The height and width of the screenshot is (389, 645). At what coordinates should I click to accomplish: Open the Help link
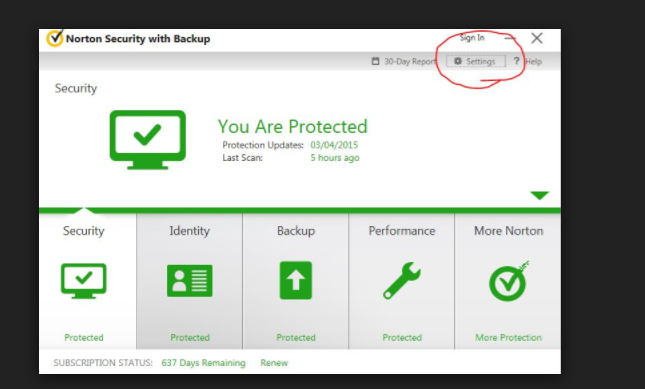click(x=534, y=62)
